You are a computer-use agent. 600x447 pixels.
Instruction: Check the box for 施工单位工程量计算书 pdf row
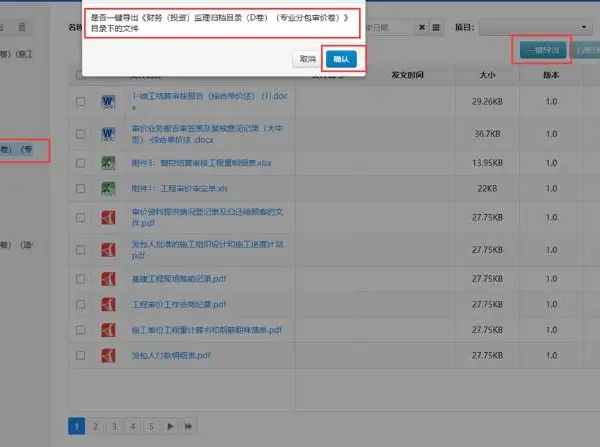(x=80, y=330)
